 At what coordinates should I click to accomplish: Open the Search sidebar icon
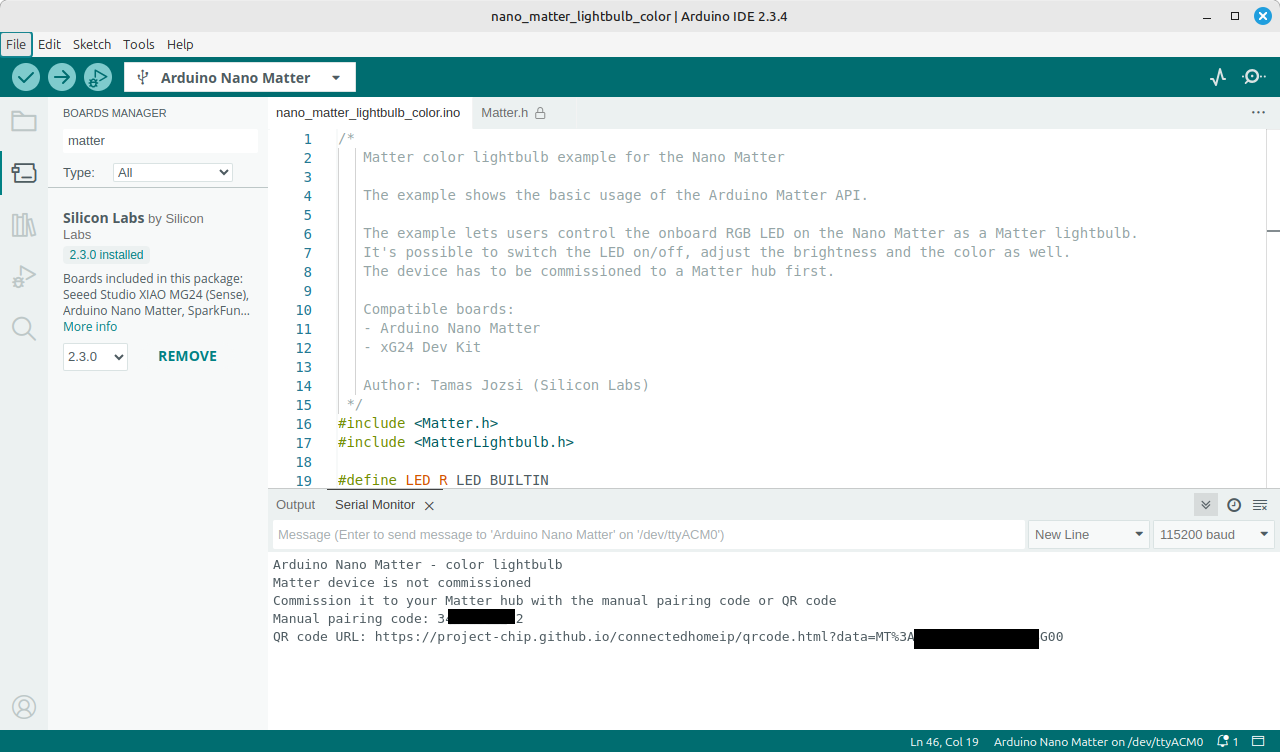pos(24,328)
